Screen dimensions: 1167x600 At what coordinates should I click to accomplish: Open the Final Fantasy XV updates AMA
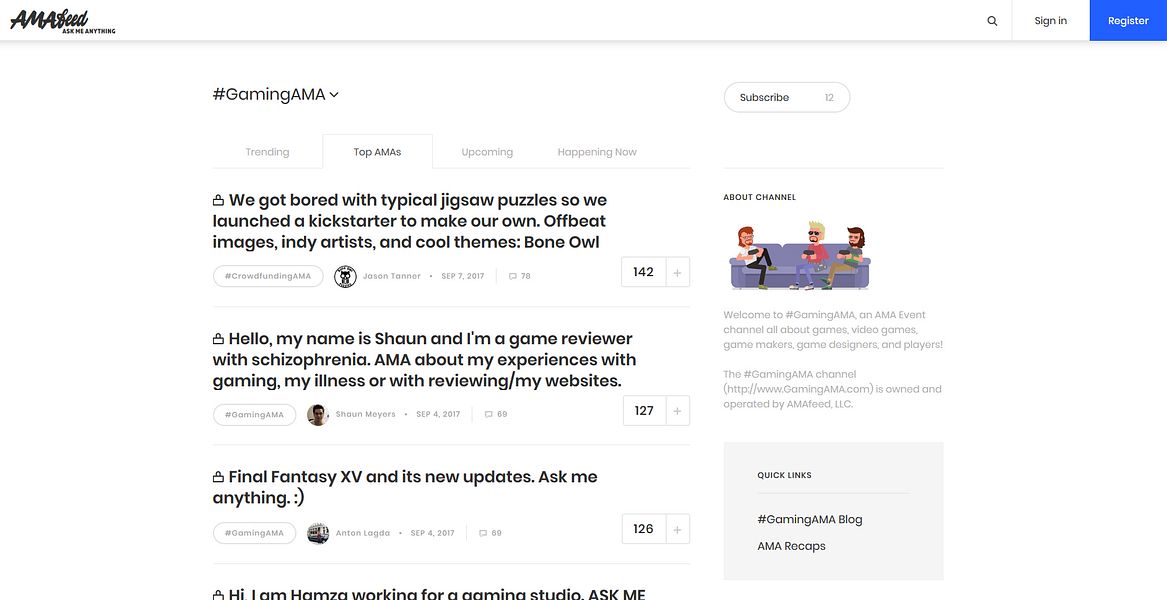[405, 487]
